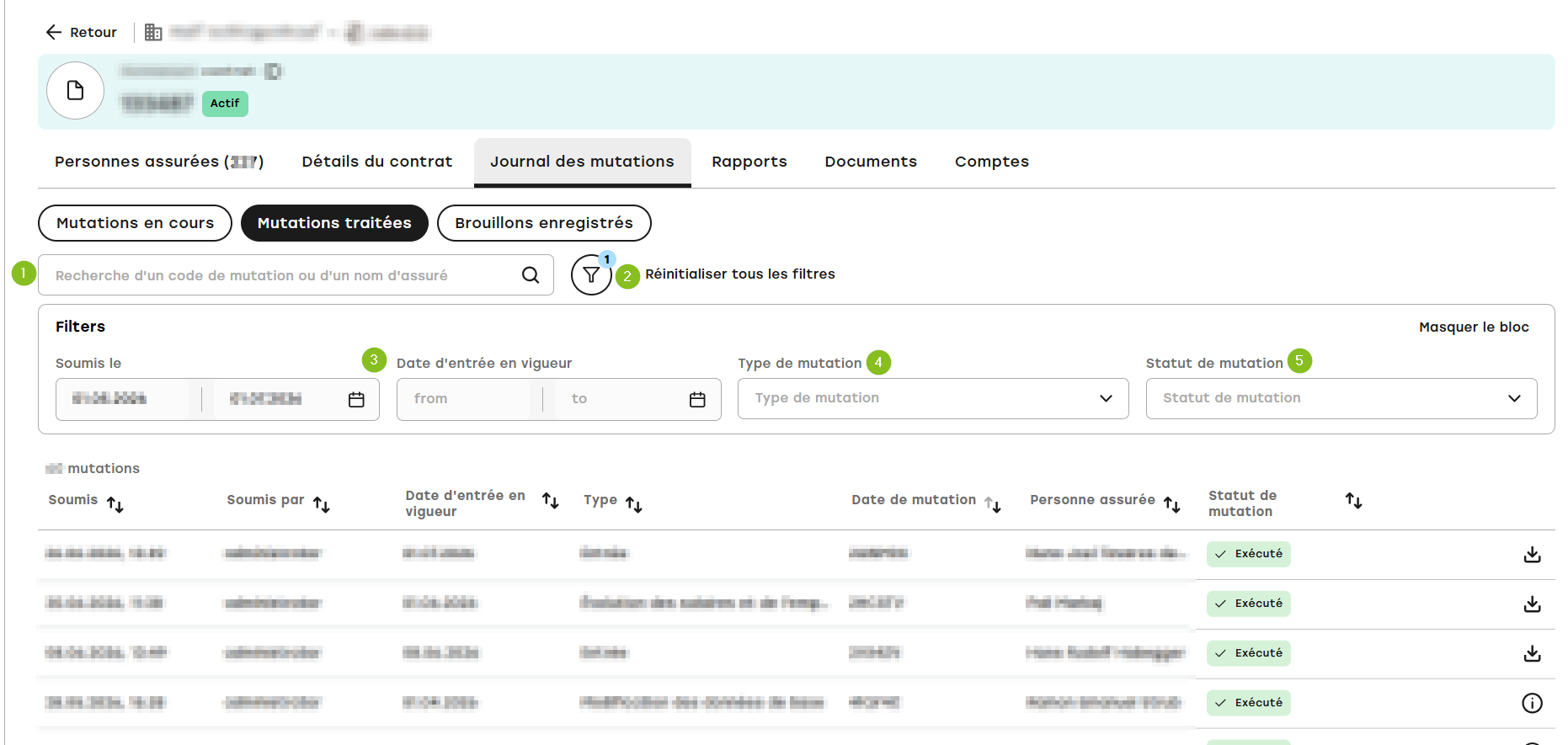
Task: Click the info icon in the fourth table row
Action: 1532,703
